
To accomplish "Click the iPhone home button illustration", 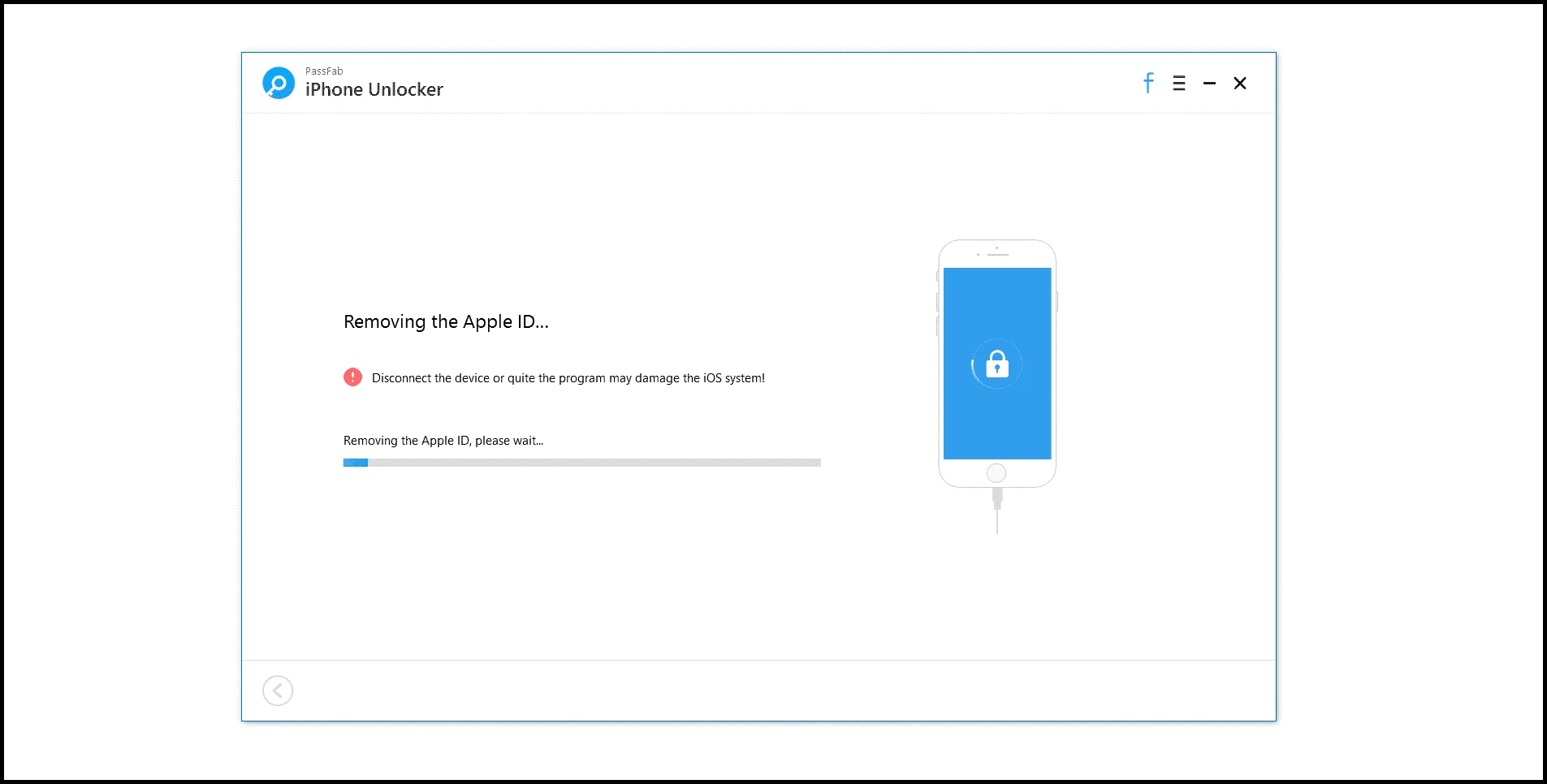I will point(996,473).
